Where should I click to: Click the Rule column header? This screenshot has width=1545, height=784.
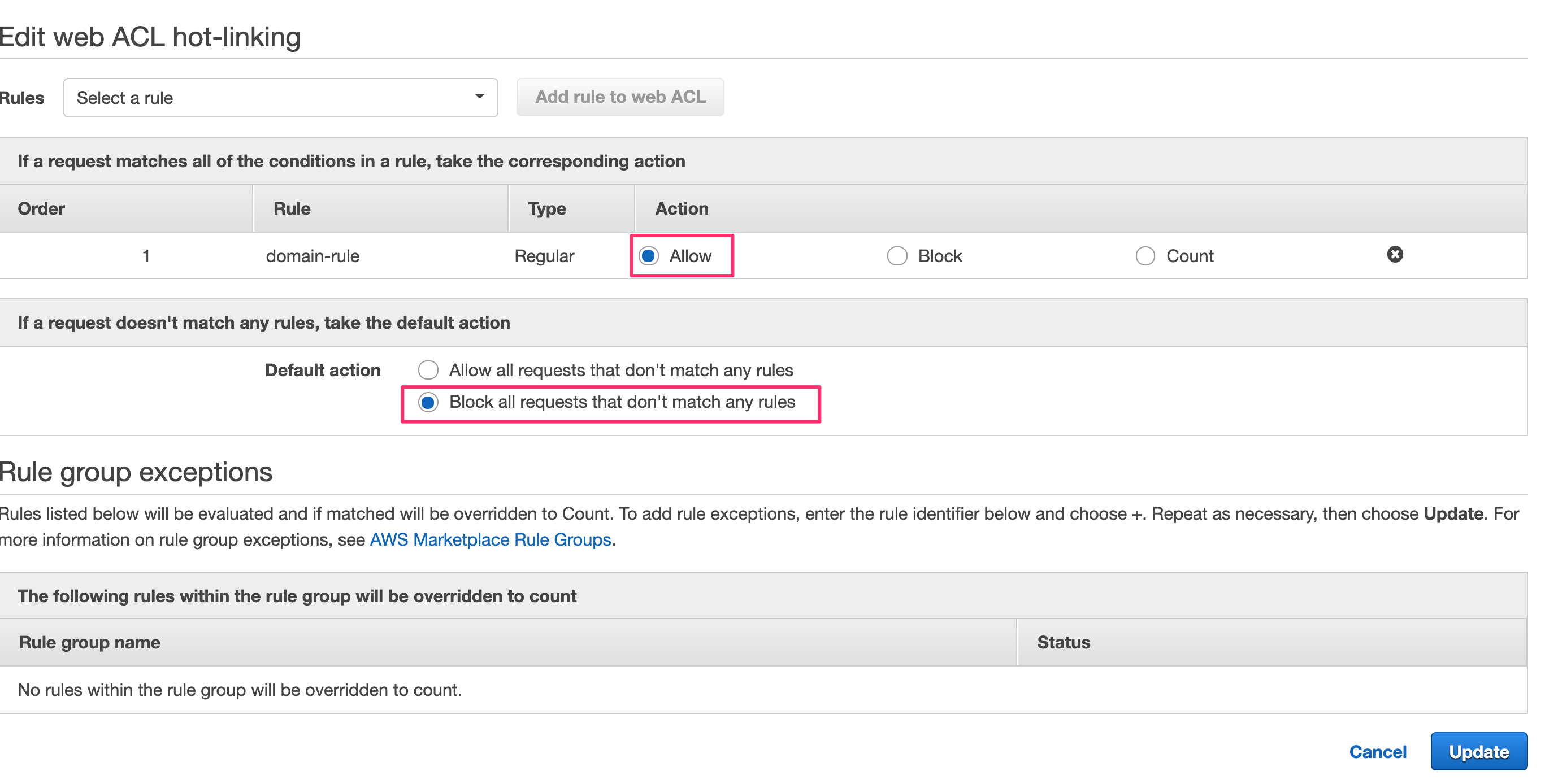pyautogui.click(x=292, y=208)
